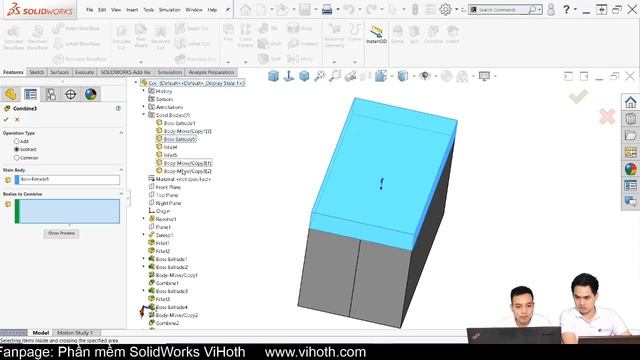Select the Subtract operation type
The width and height of the screenshot is (640, 360).
(x=17, y=149)
